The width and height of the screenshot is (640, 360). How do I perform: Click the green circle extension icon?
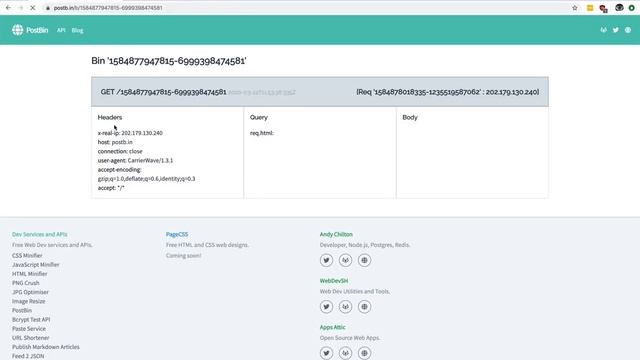point(631,8)
